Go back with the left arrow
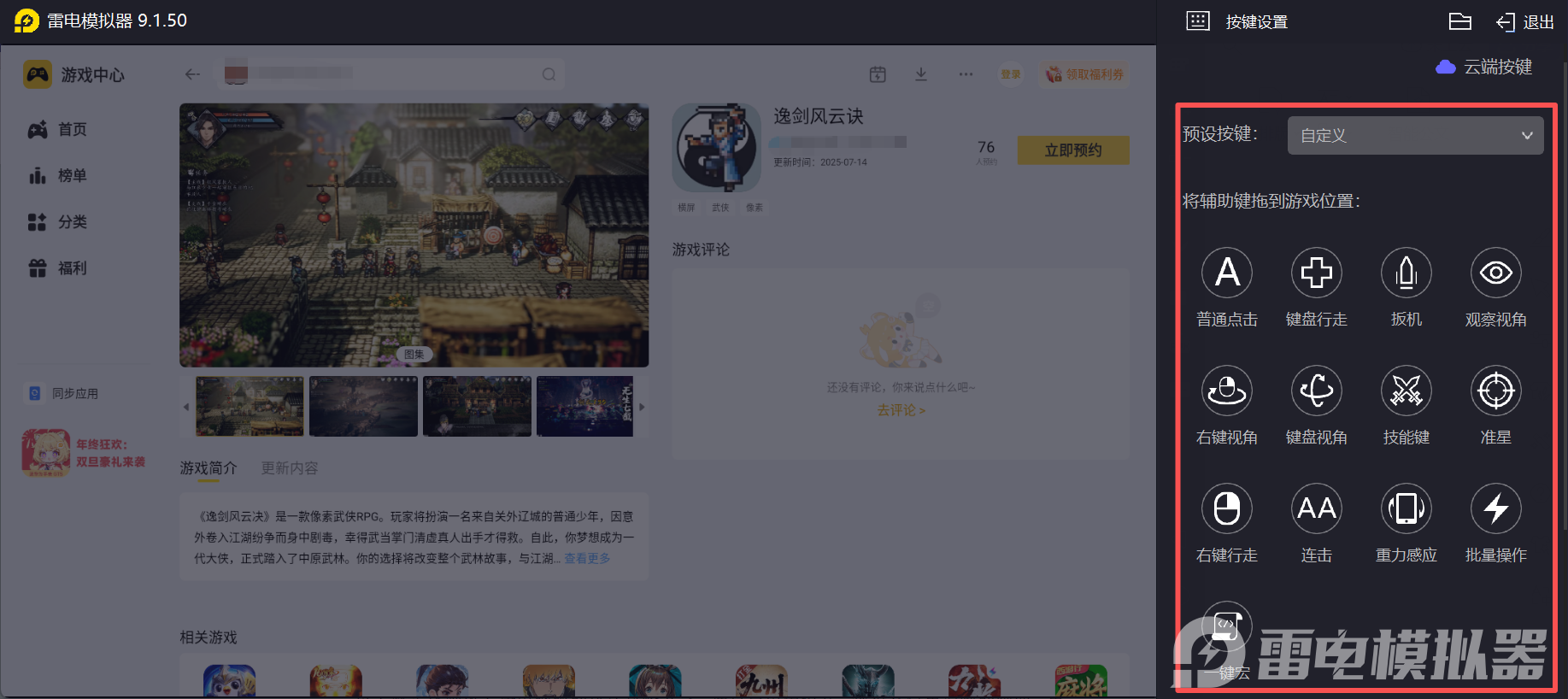 click(192, 74)
